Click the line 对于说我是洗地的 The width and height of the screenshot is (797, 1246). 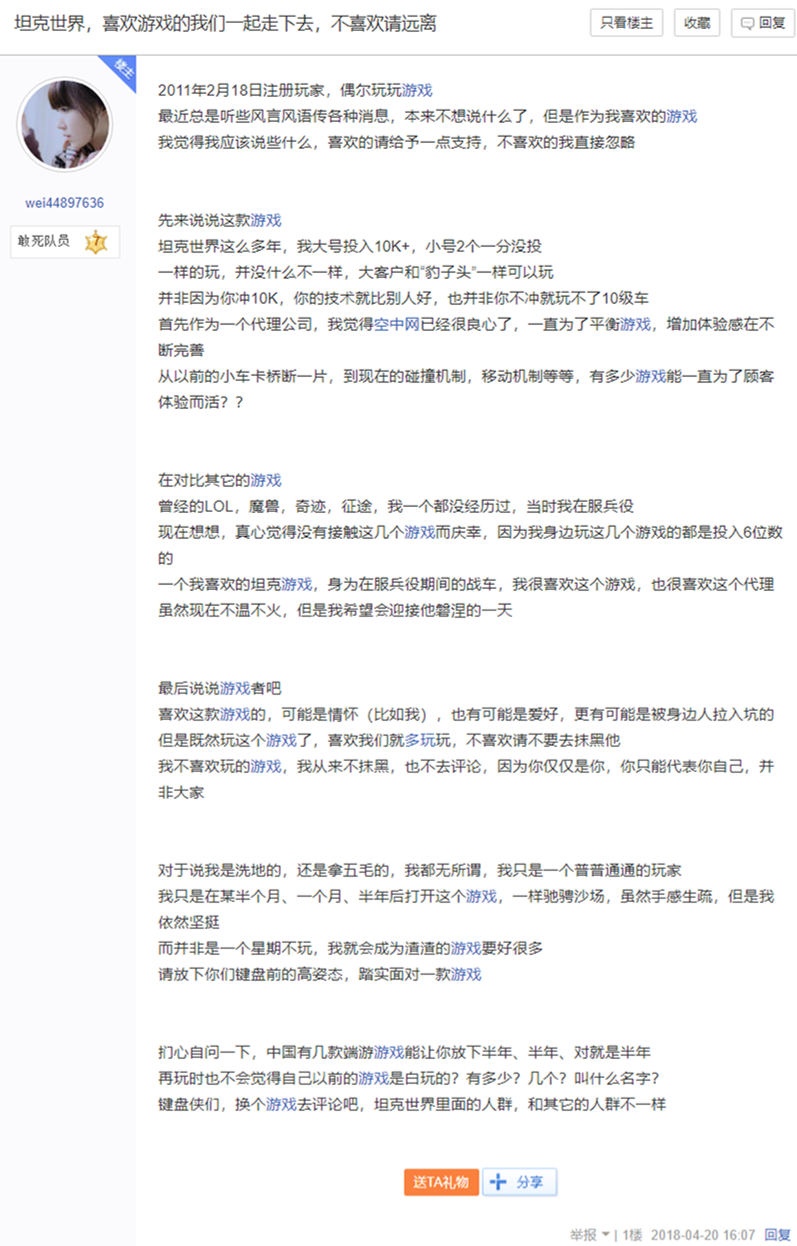point(421,870)
